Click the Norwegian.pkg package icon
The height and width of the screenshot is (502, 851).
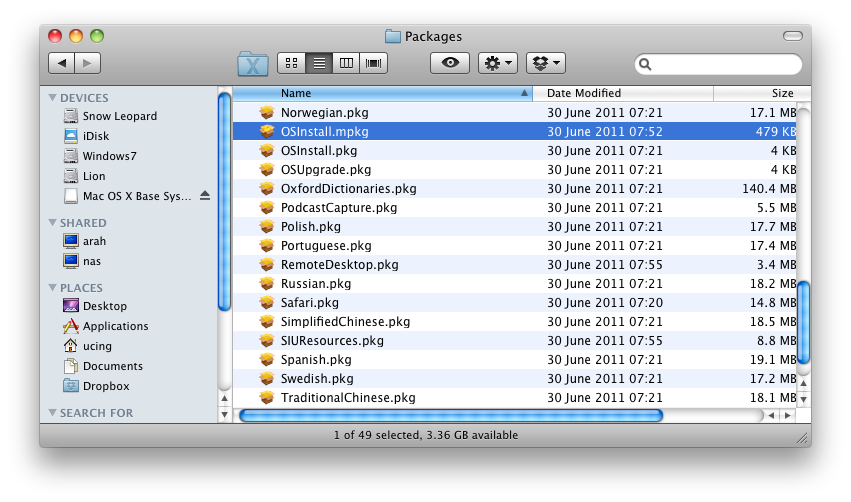[x=266, y=112]
